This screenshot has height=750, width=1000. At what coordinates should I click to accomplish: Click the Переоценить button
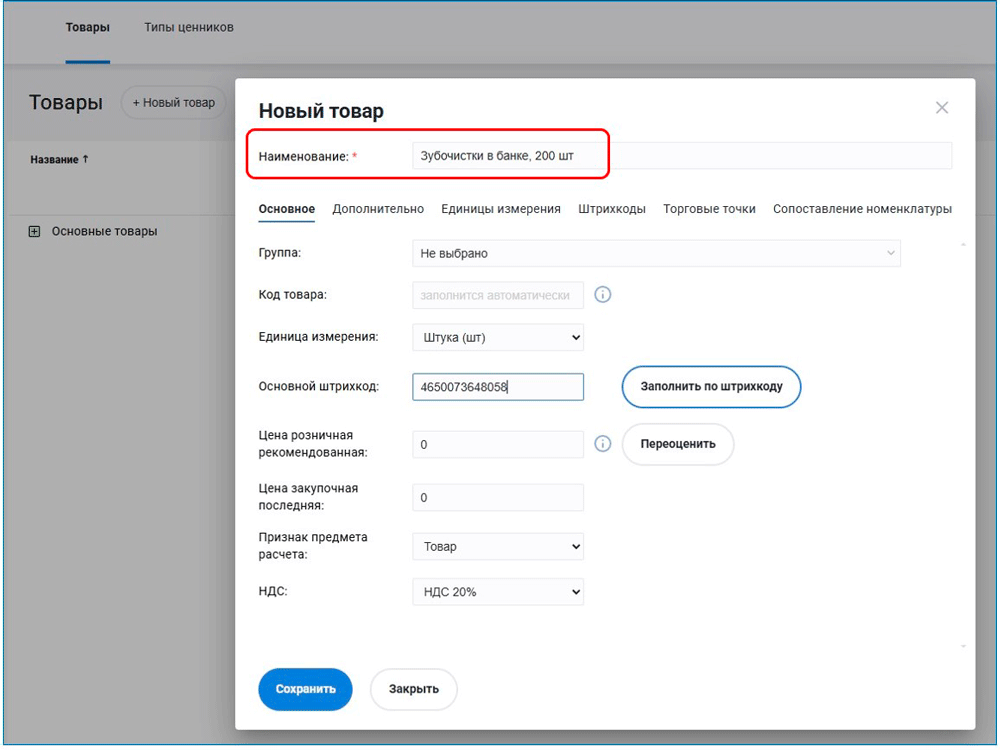tap(678, 444)
